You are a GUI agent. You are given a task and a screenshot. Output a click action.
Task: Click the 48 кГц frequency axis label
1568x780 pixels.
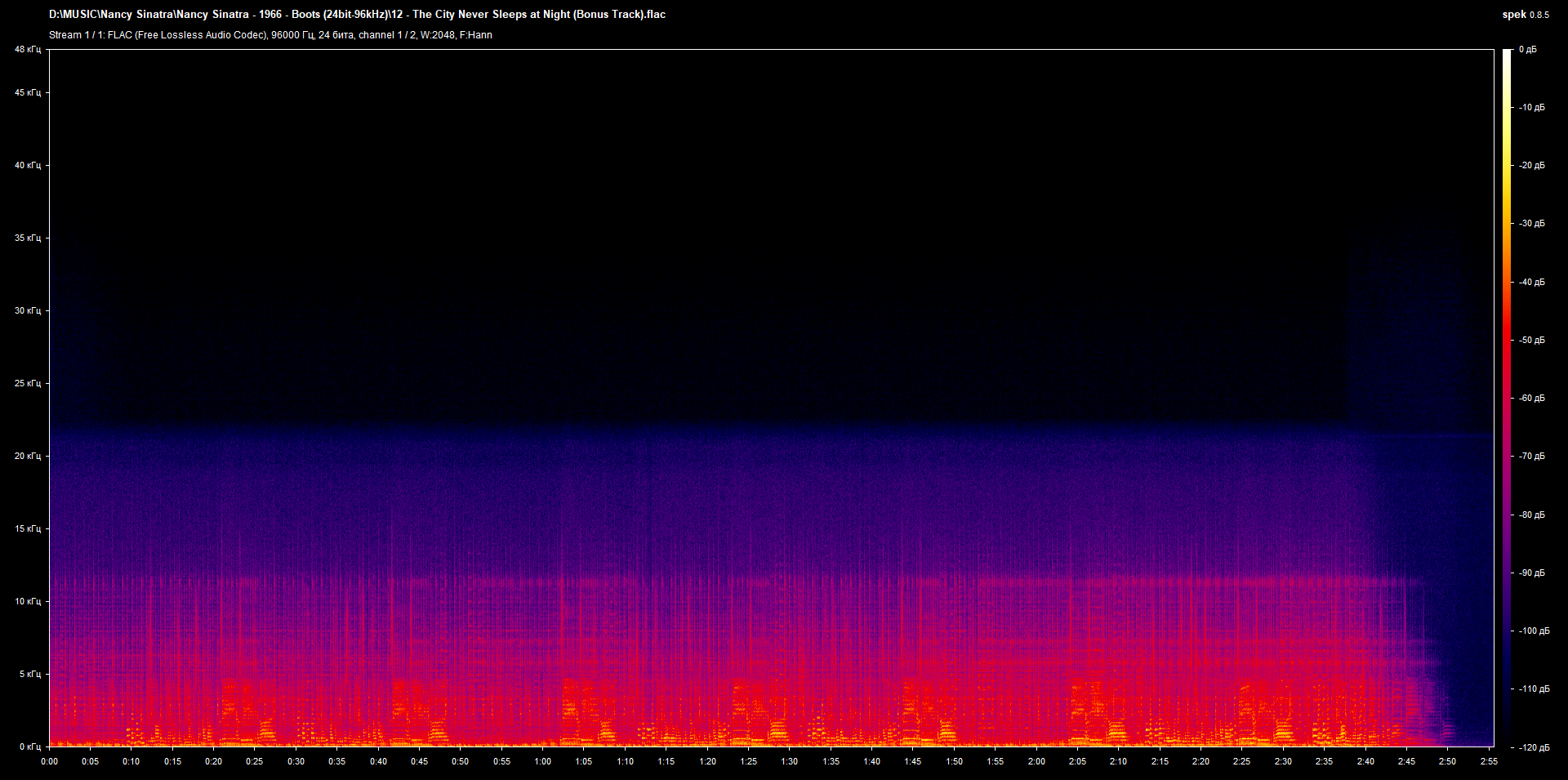coord(28,50)
